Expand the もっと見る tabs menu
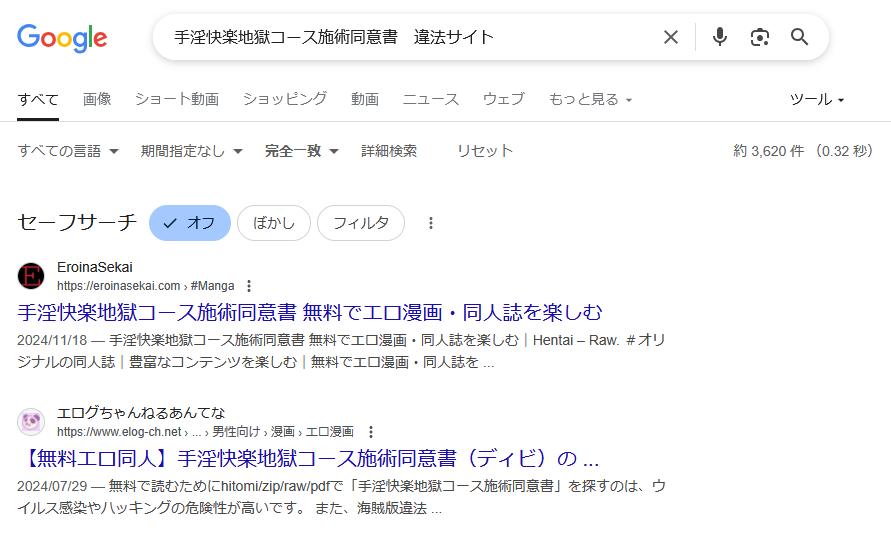891x541 pixels. (590, 99)
